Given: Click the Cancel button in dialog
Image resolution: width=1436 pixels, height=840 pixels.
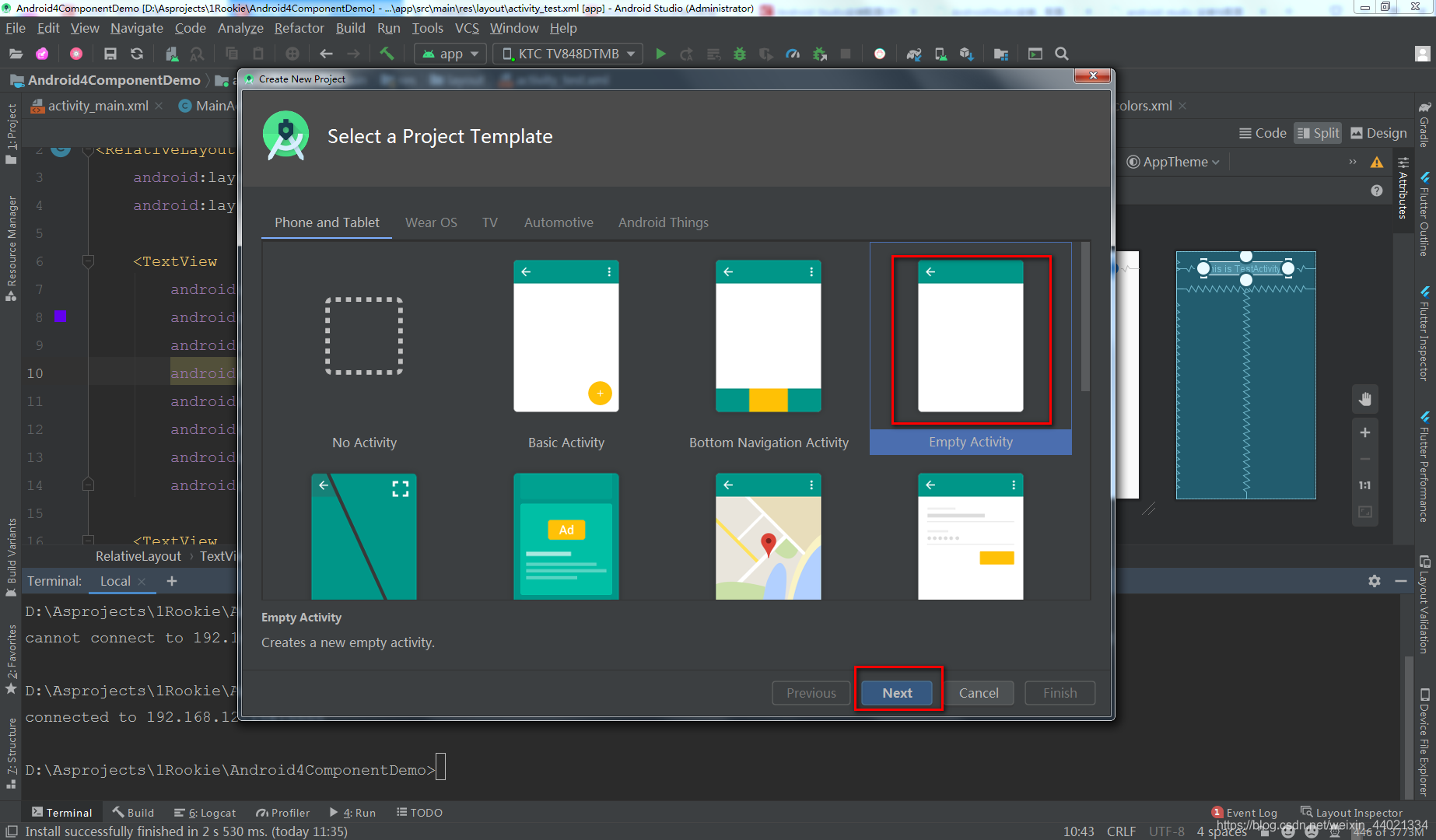Looking at the screenshot, I should [x=979, y=692].
